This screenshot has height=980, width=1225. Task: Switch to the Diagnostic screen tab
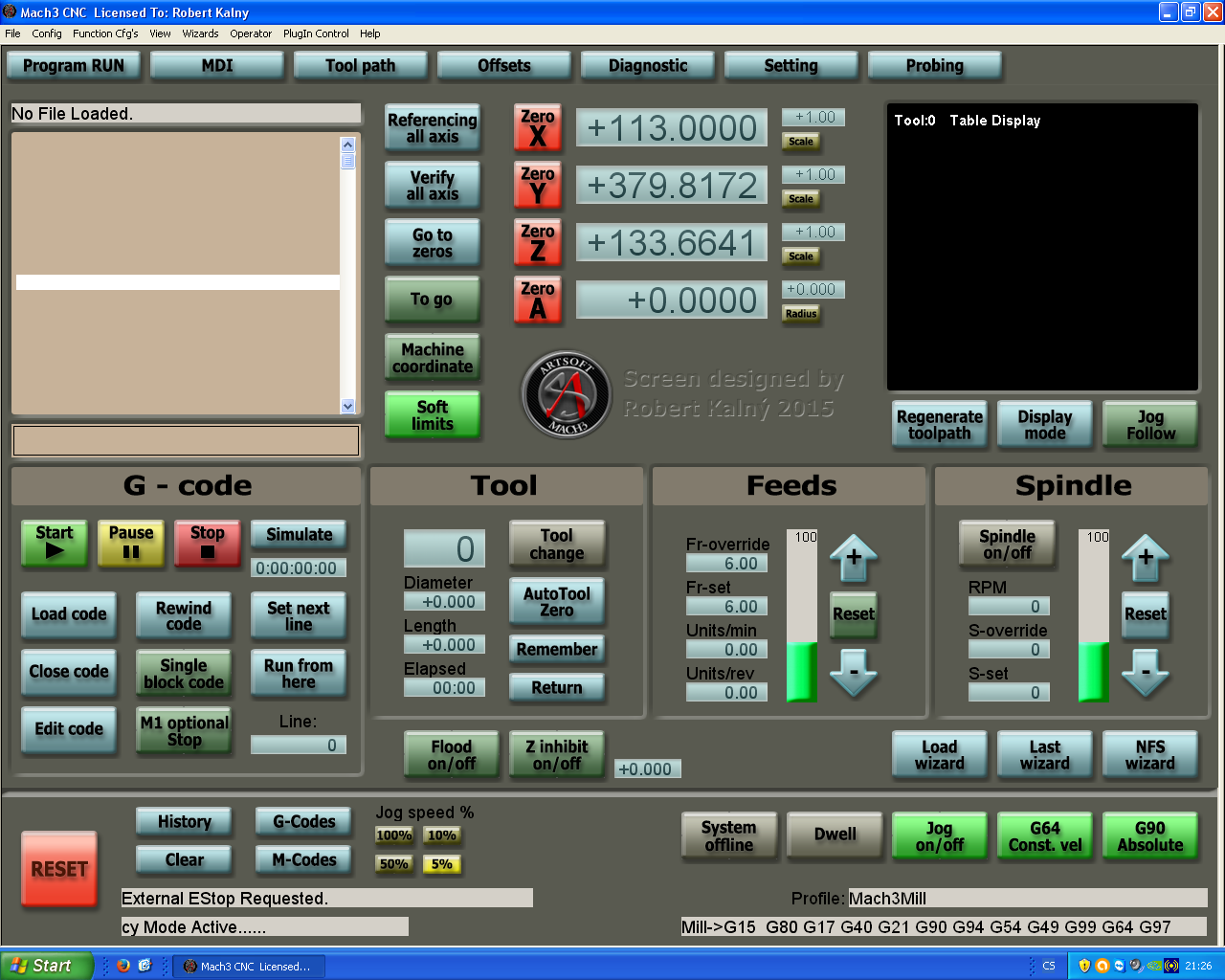[x=648, y=66]
